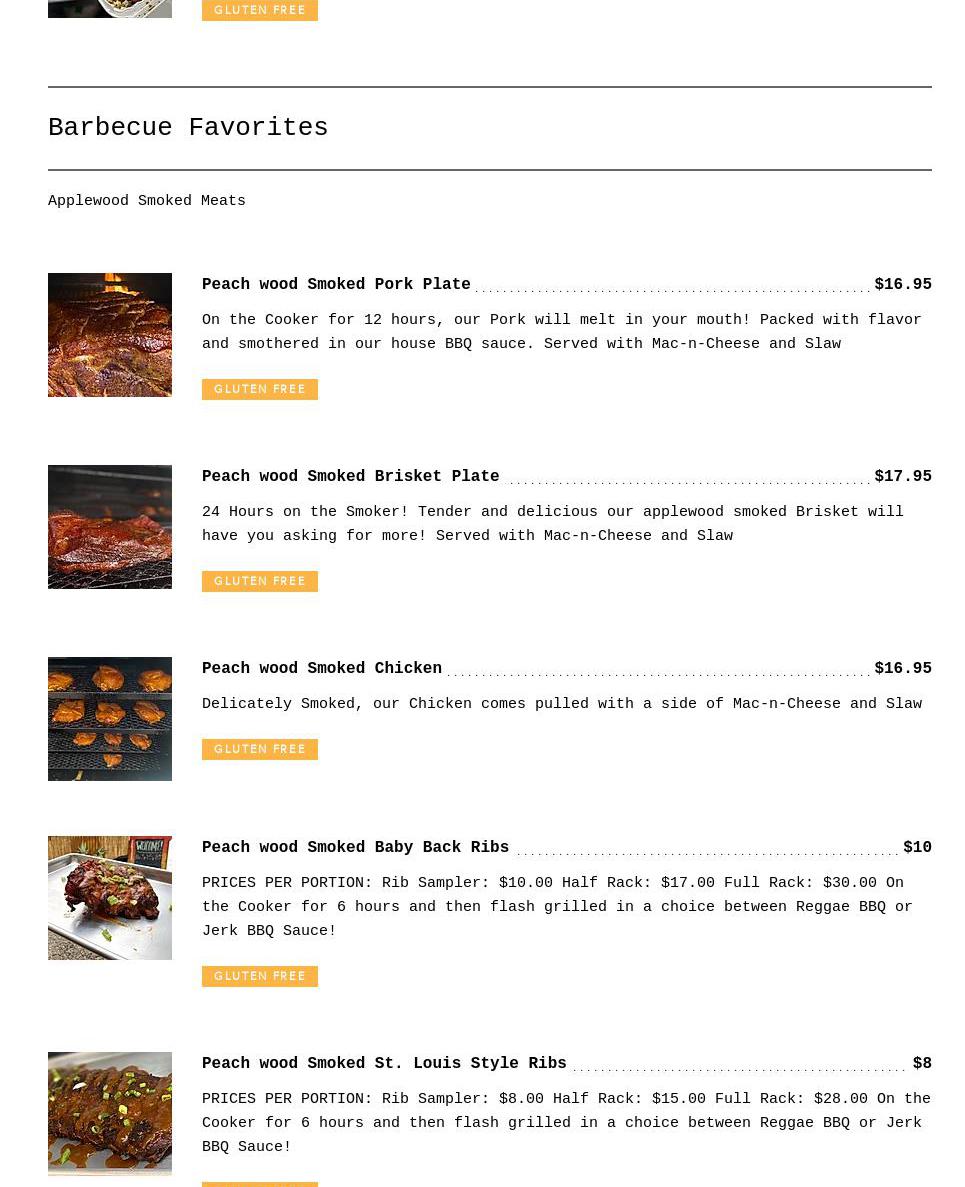Open the Baby Back Ribs photo

[110, 898]
